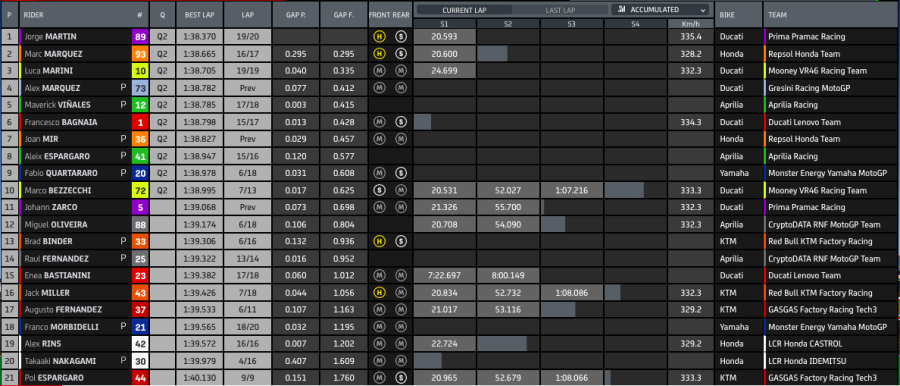The image size is (900, 386).
Task: Select rider Jorge MARTIN
Action: tap(51, 36)
